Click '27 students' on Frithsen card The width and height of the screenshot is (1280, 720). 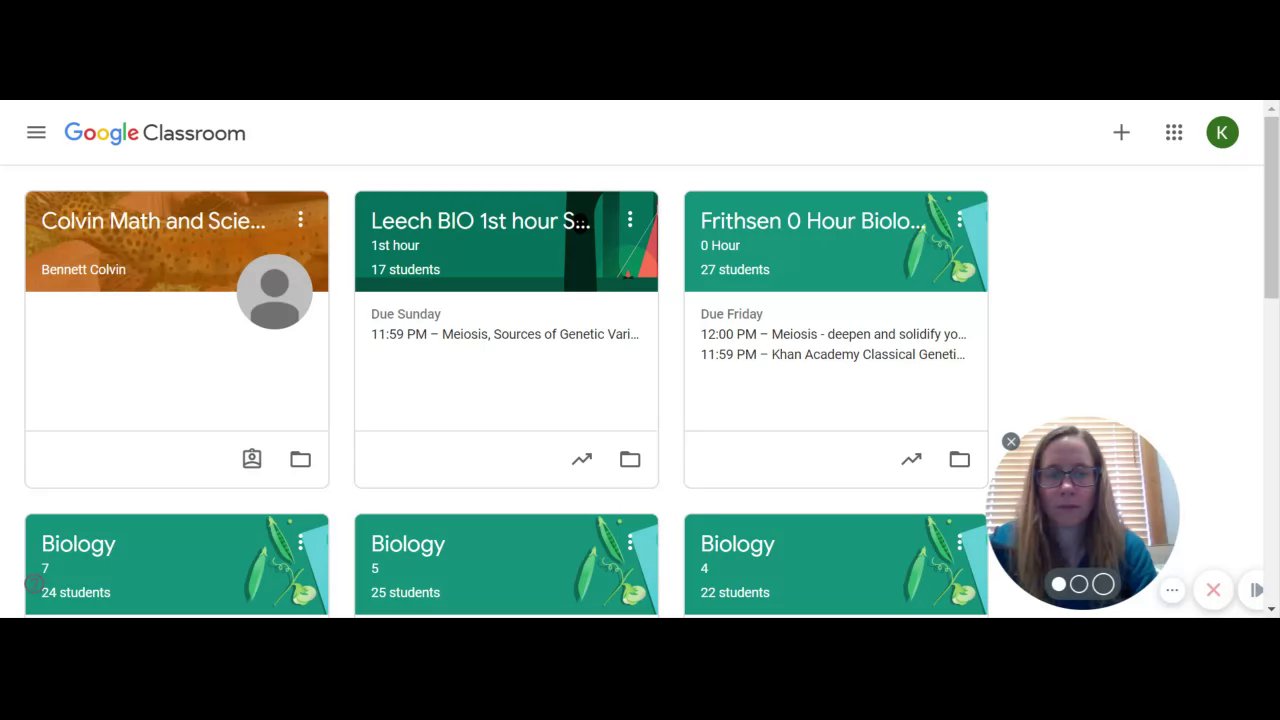point(735,269)
